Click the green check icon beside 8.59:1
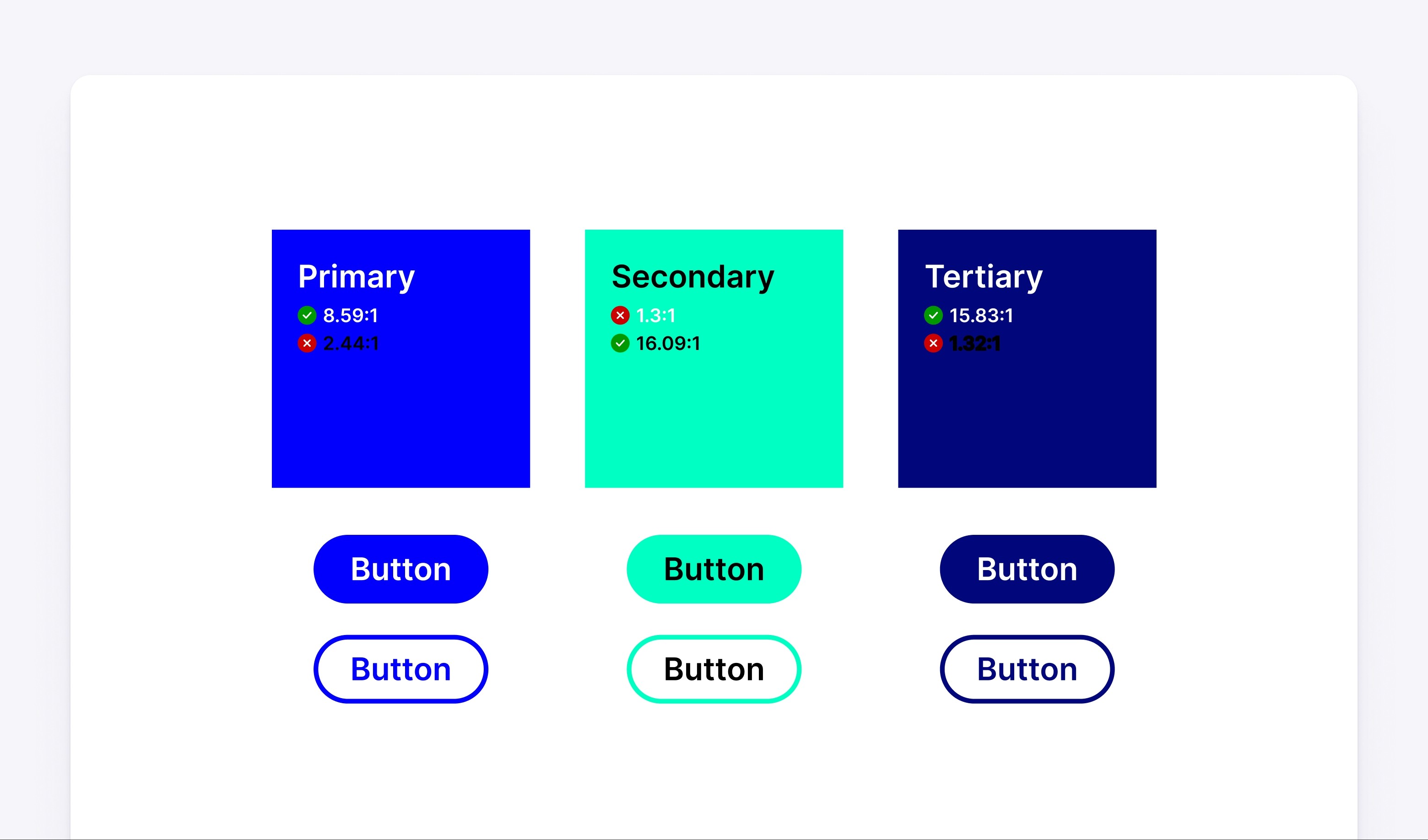This screenshot has width=1428, height=840. (307, 316)
